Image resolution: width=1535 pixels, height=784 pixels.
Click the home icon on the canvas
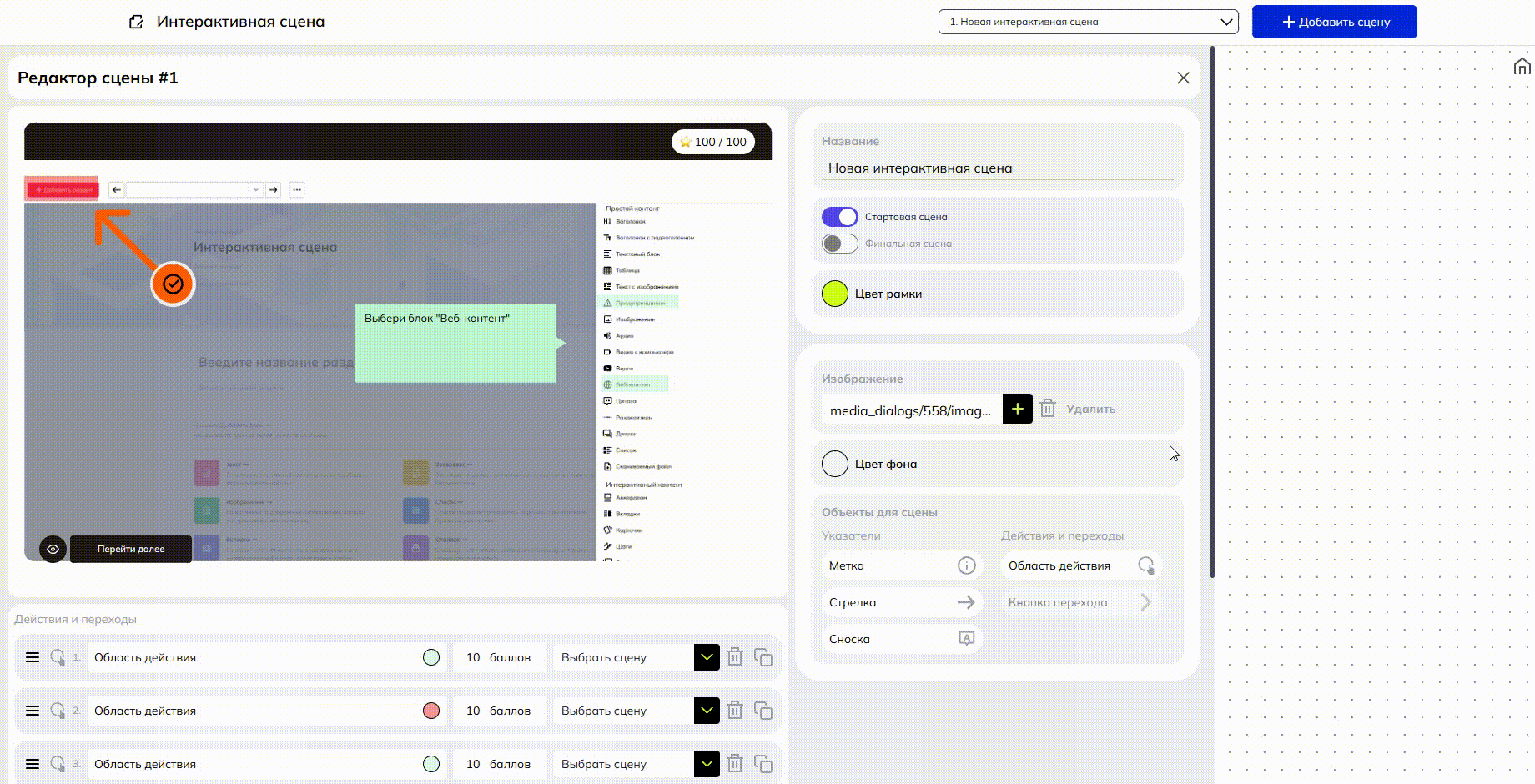coord(1522,67)
